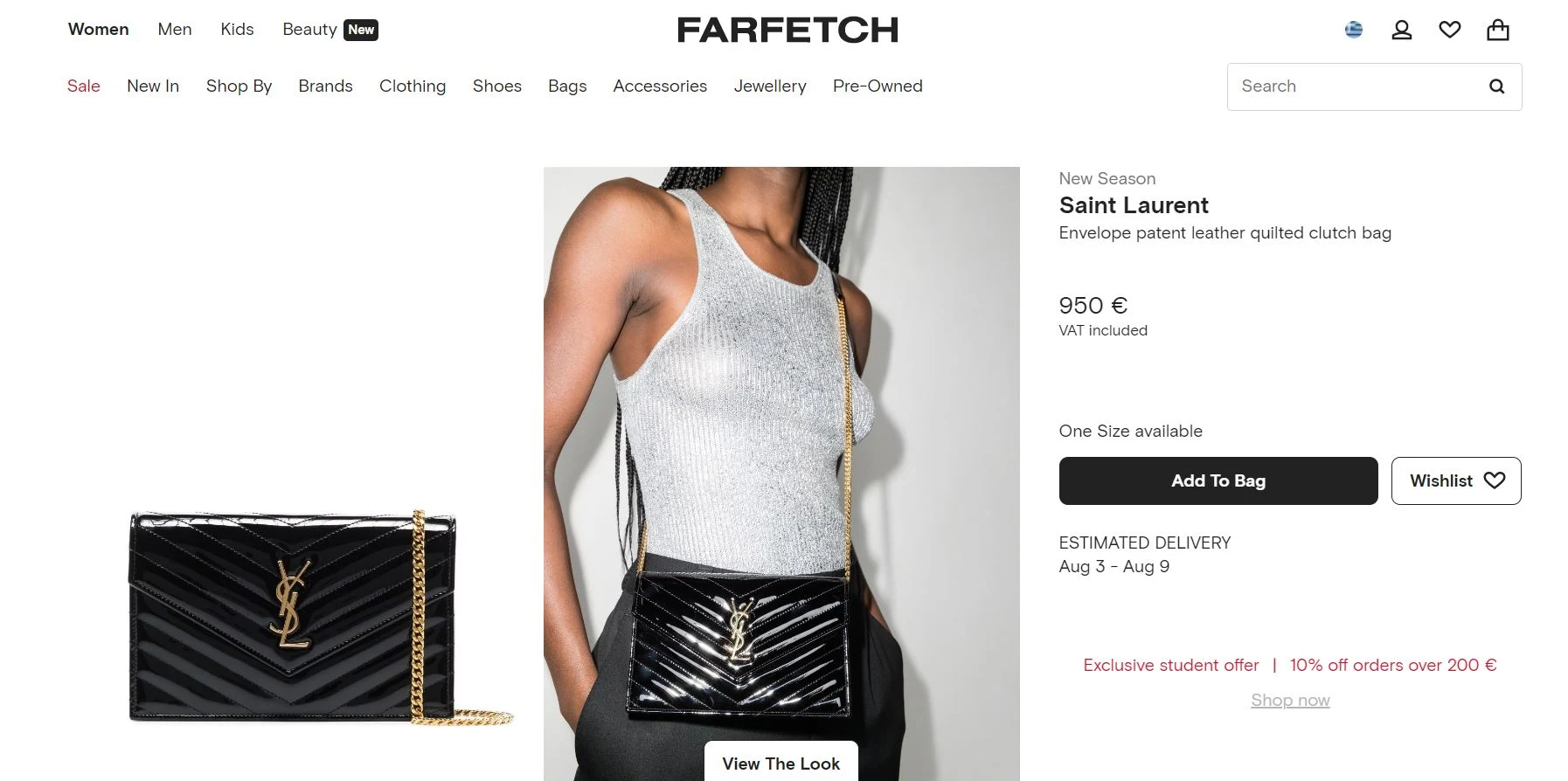Switch to the Men department tab

(x=175, y=29)
